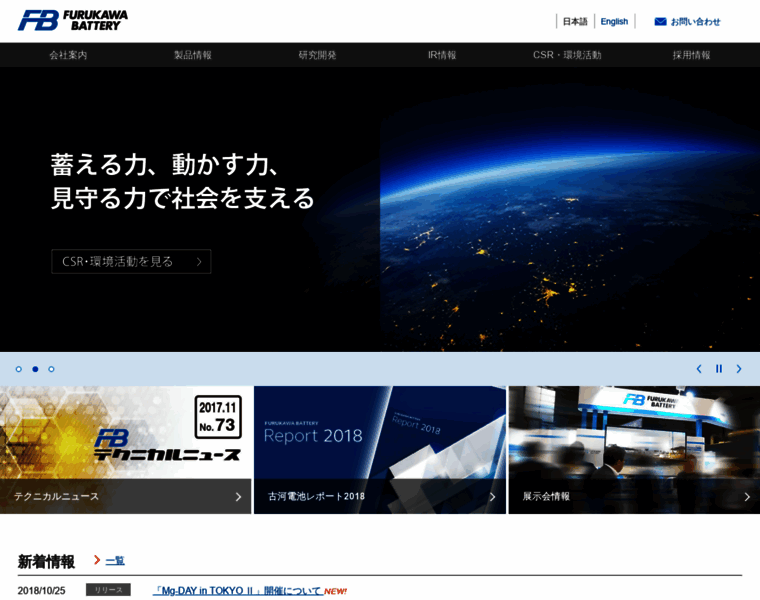Click the CSR・環境活動を見る button
Viewport: 760px width, 600px height.
pyautogui.click(x=131, y=262)
